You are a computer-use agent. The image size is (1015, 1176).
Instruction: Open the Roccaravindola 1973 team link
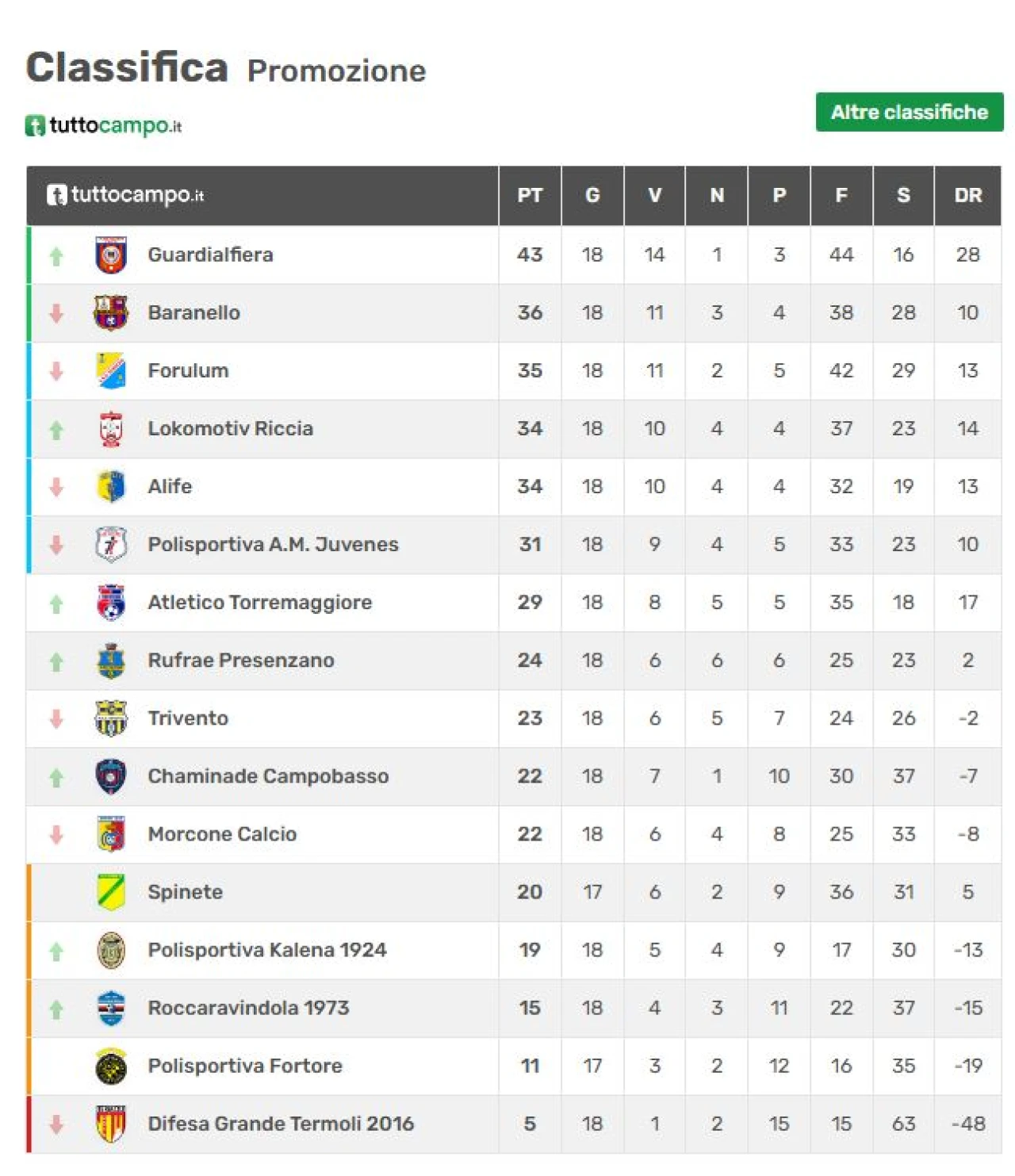click(248, 1008)
